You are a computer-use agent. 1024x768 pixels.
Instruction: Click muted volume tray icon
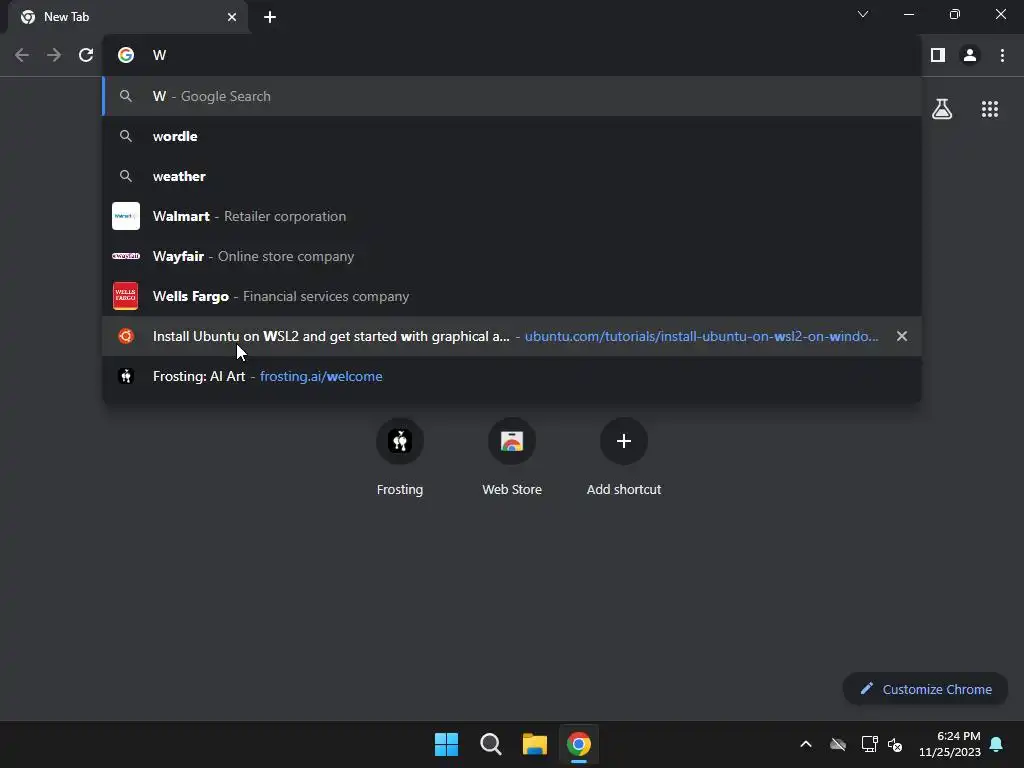tap(895, 744)
